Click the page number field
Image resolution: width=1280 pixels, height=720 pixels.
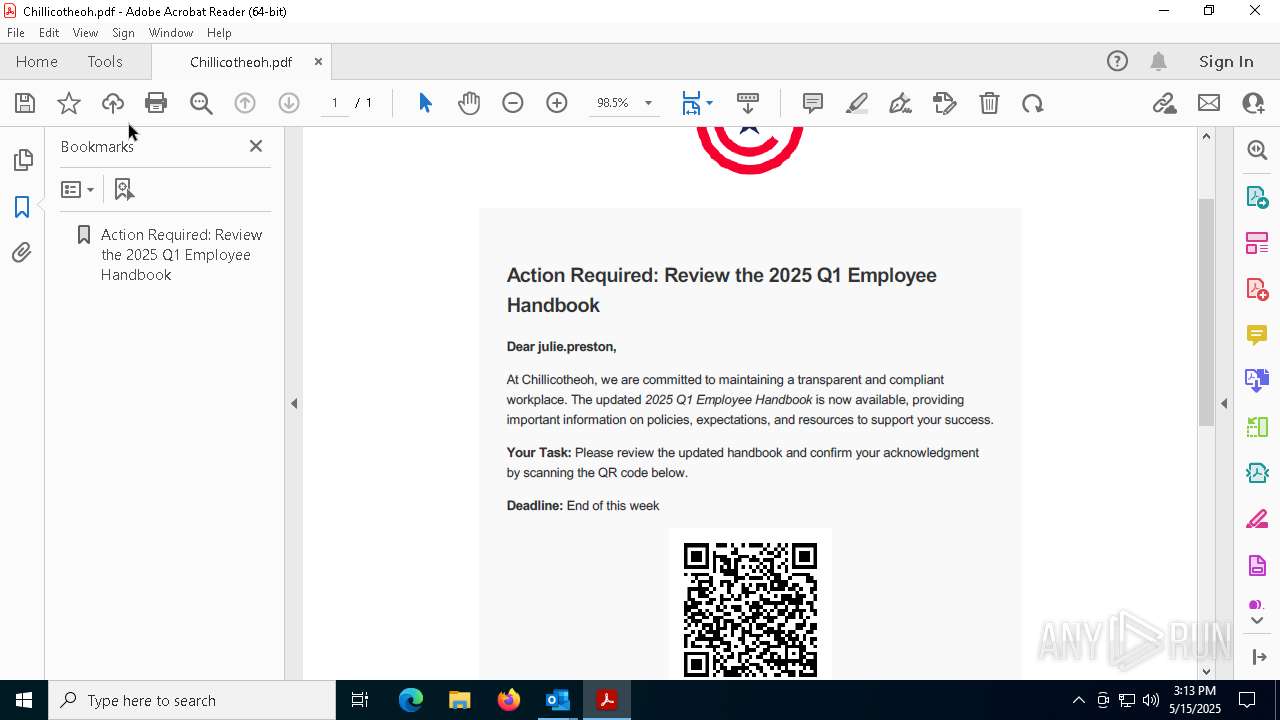[335, 103]
